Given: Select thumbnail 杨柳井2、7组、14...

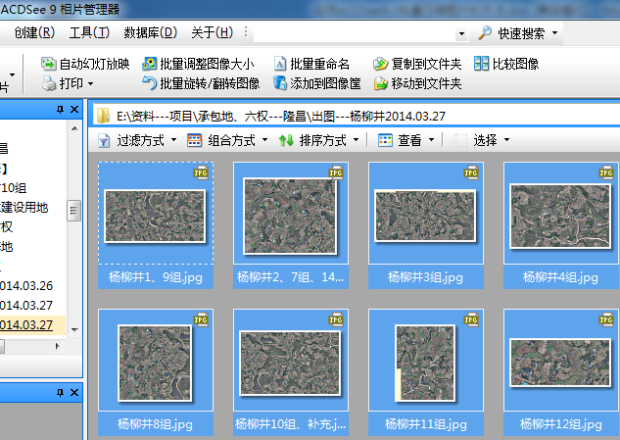Looking at the screenshot, I should [x=291, y=225].
